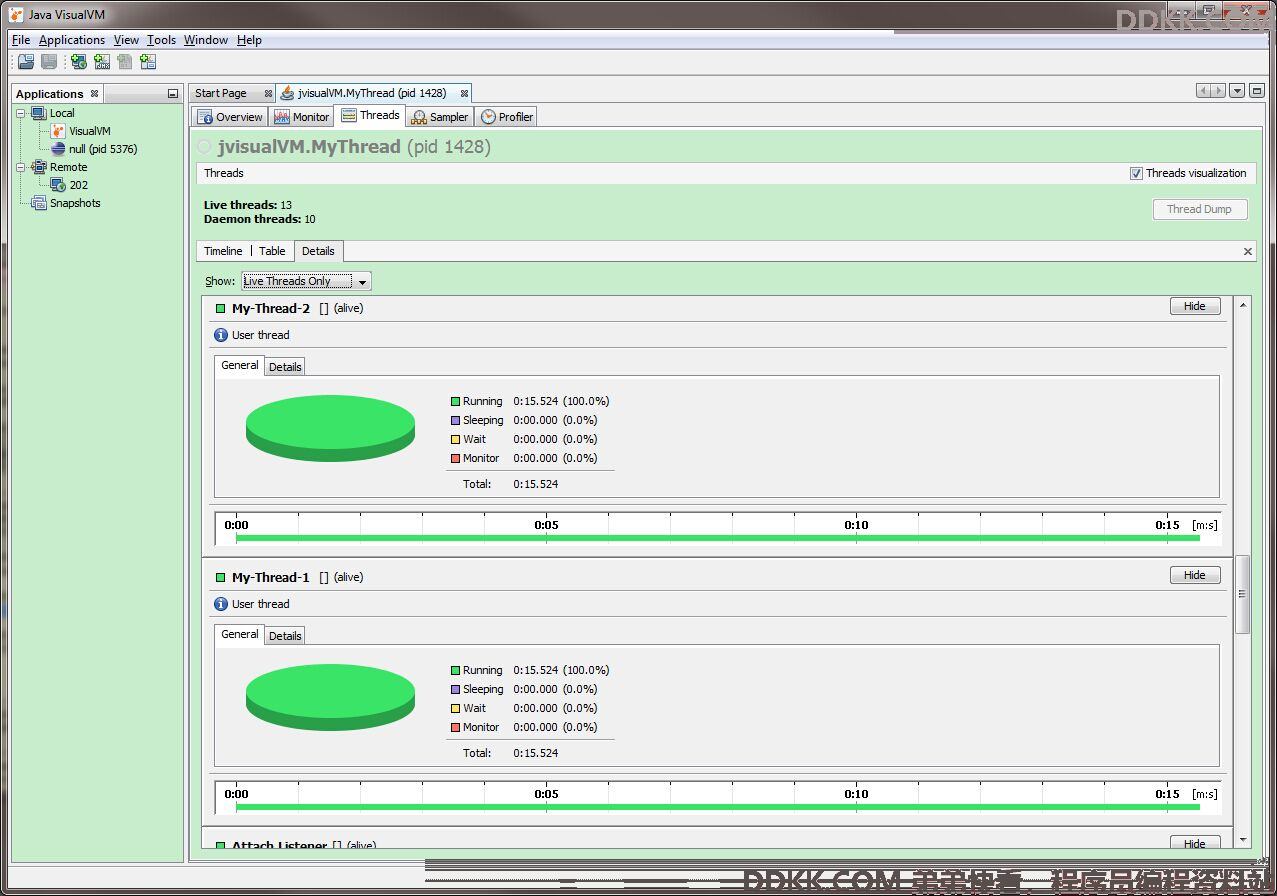Click the null (pid 5376) process icon

58,149
